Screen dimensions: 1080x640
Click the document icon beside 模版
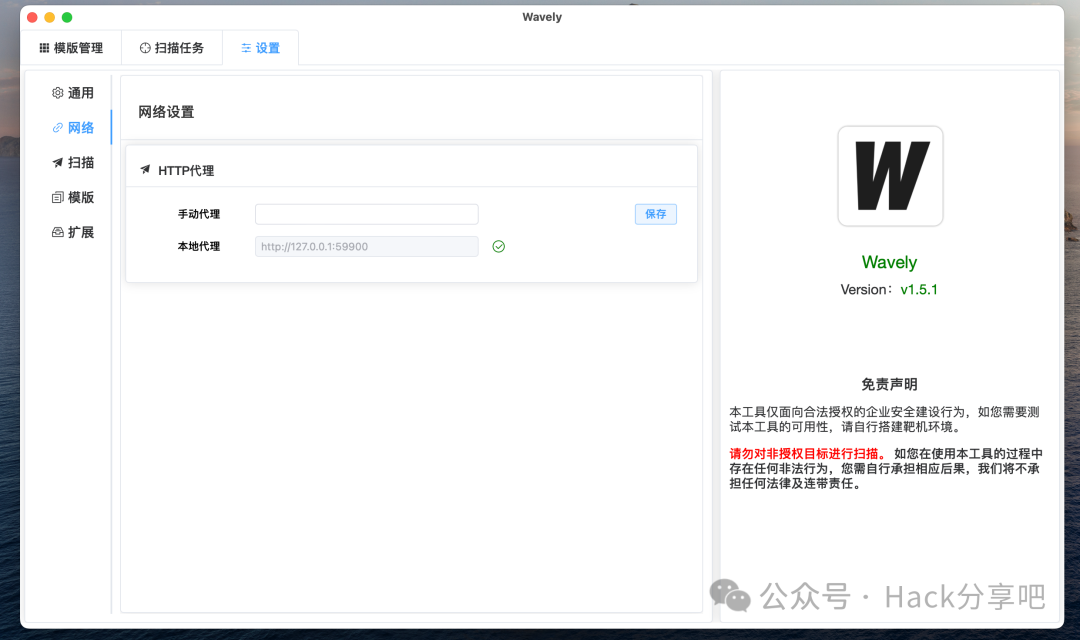tap(58, 198)
